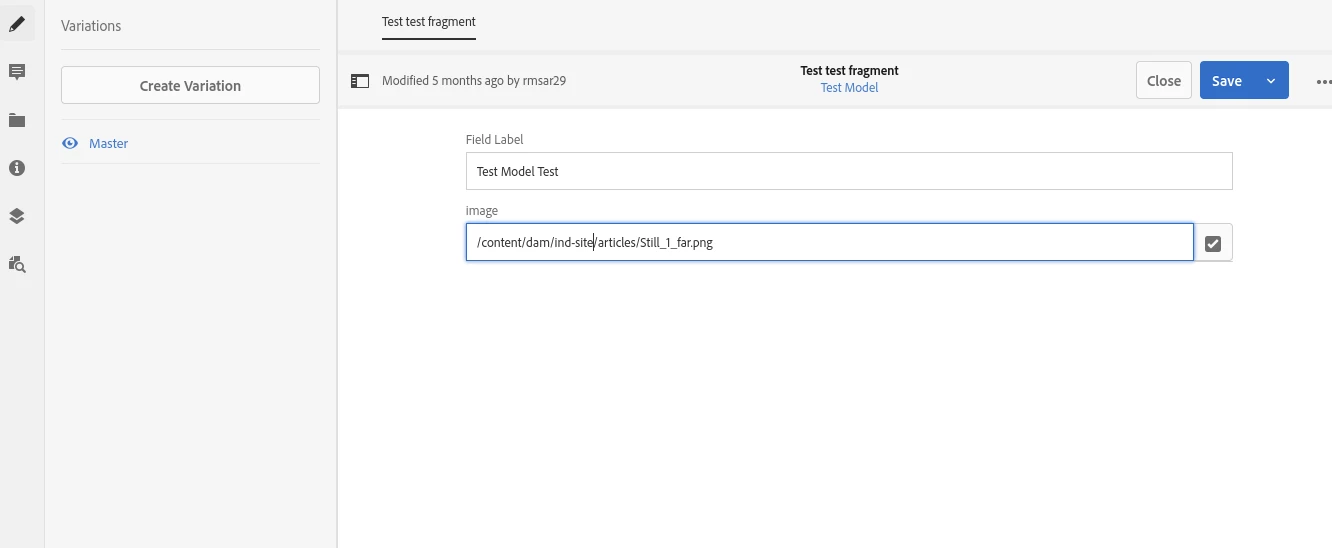Screen dimensions: 1332x548
Task: Open the more actions ellipsis menu
Action: pos(1323,81)
